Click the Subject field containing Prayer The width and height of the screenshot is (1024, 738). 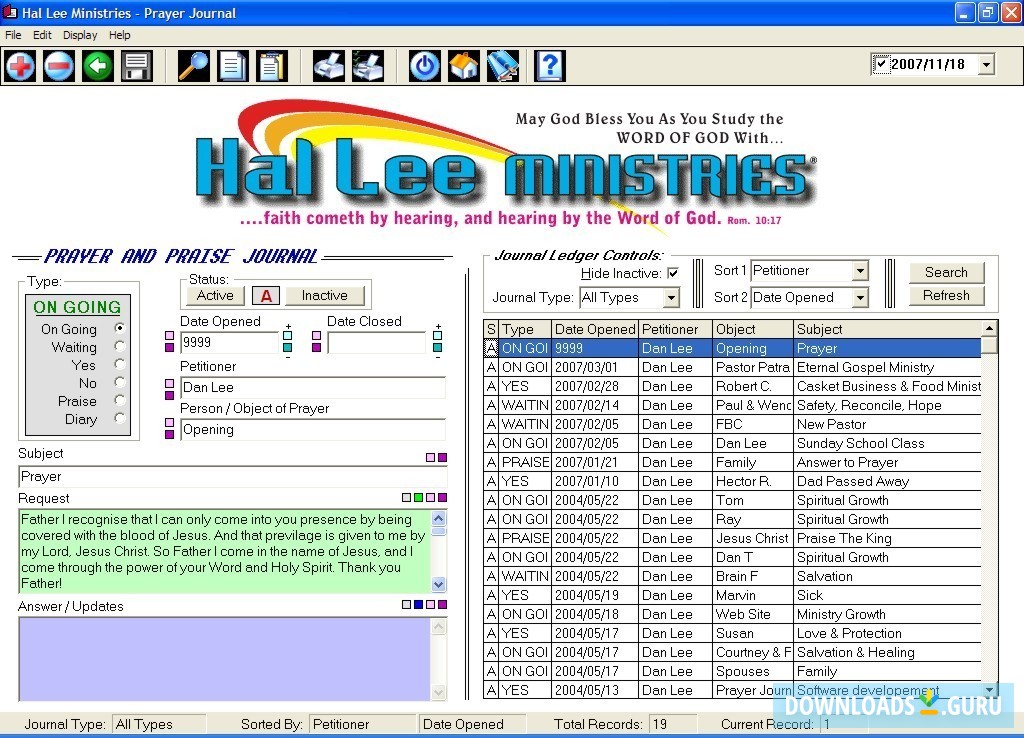tap(232, 477)
